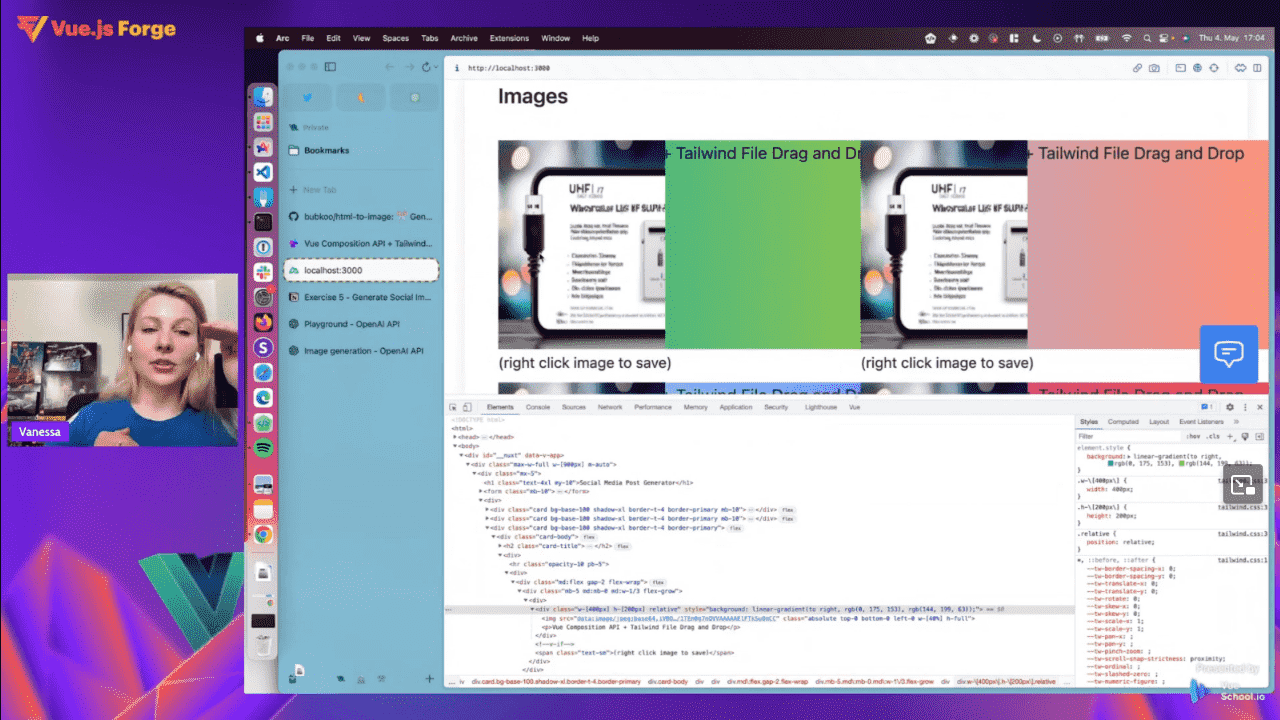Switch to the Console tab in DevTools
The image size is (1280, 720).
point(538,407)
